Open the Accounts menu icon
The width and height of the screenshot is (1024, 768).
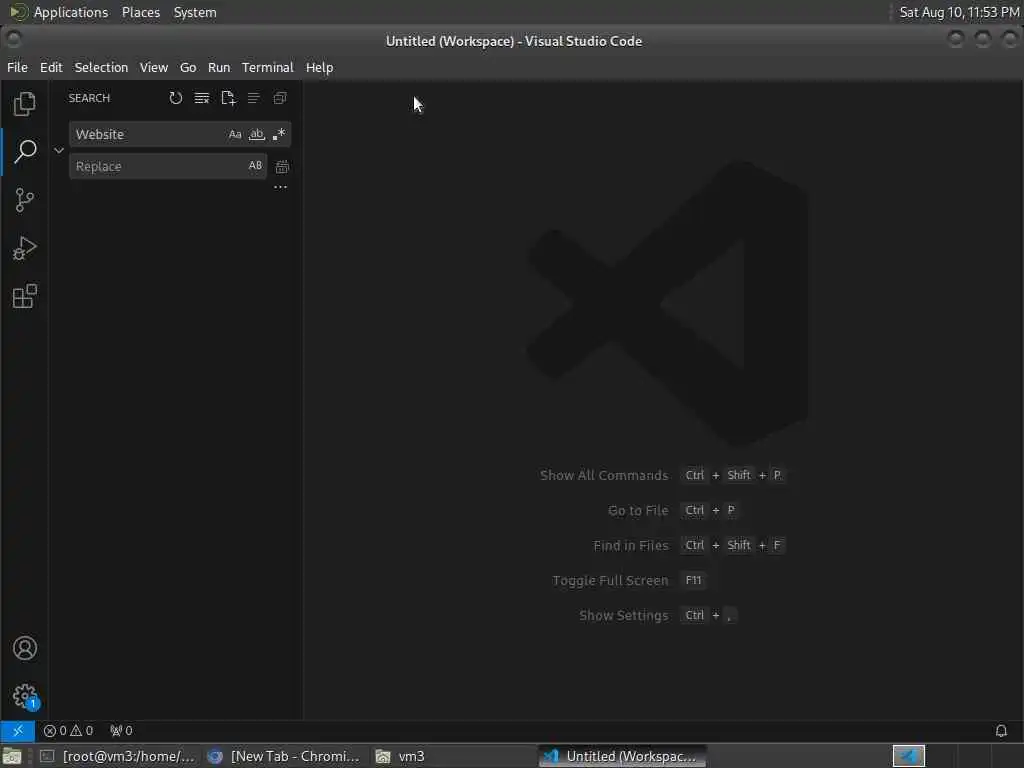point(24,648)
